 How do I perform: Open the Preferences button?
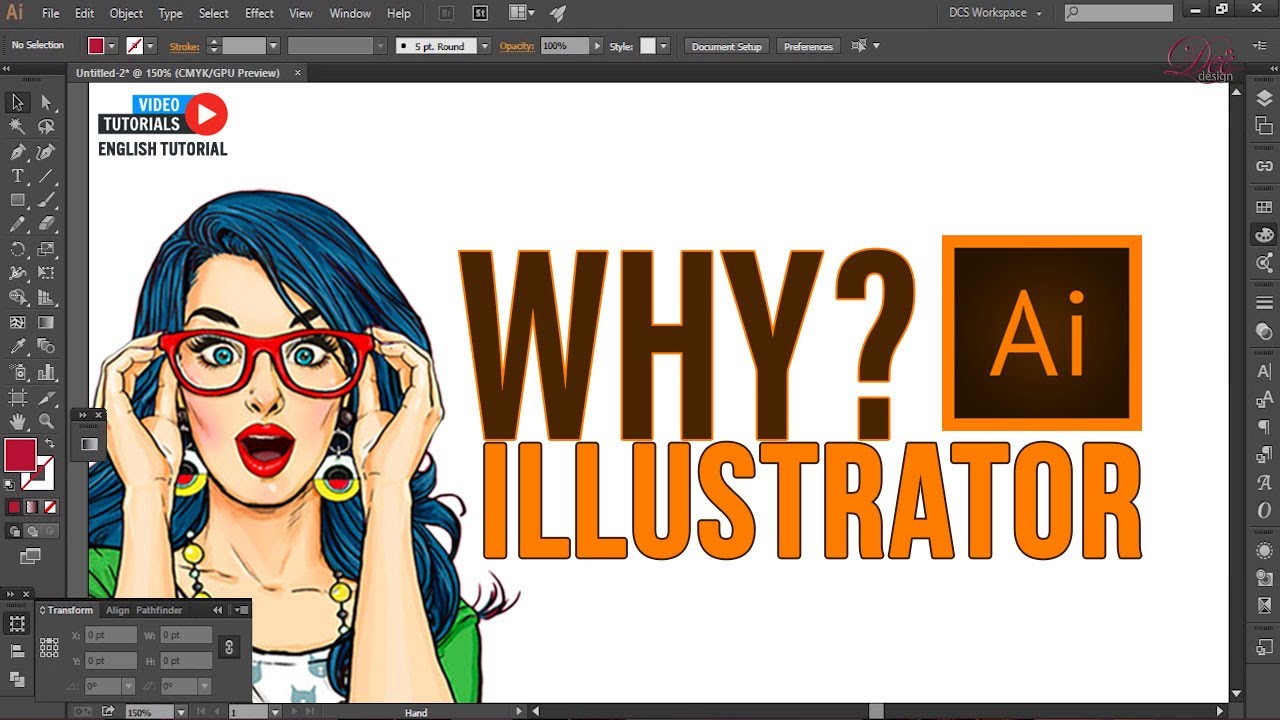click(808, 46)
